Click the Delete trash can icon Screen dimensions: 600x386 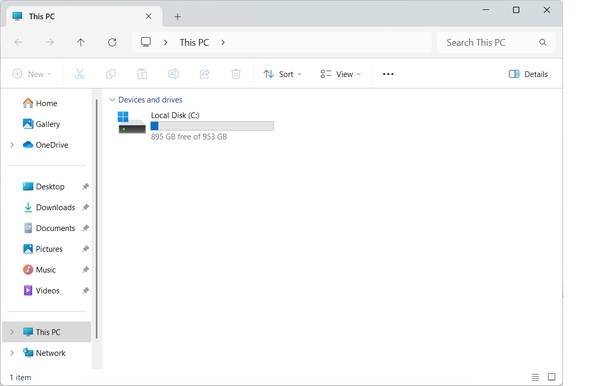pyautogui.click(x=236, y=74)
